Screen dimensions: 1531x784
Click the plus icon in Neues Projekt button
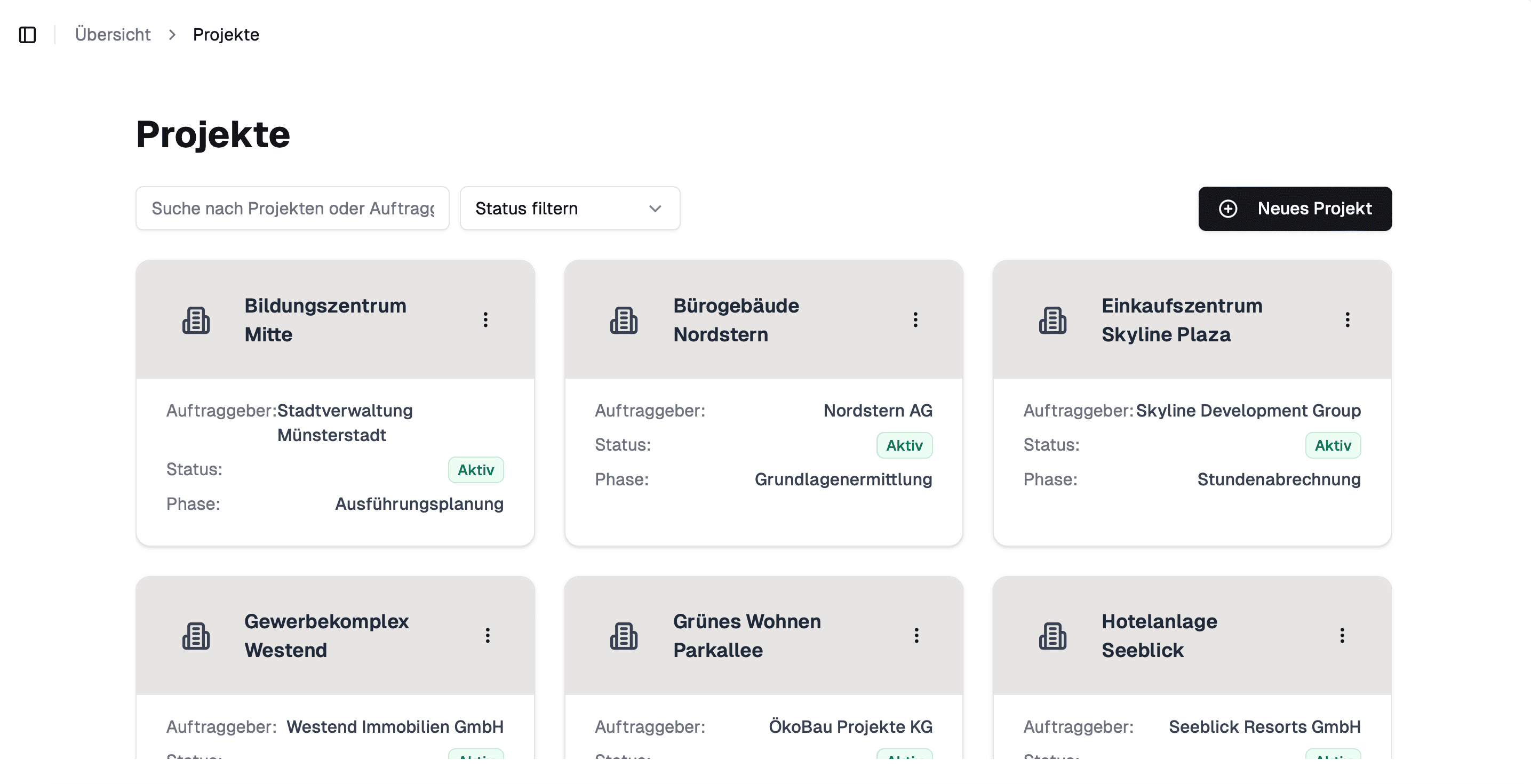pyautogui.click(x=1229, y=209)
